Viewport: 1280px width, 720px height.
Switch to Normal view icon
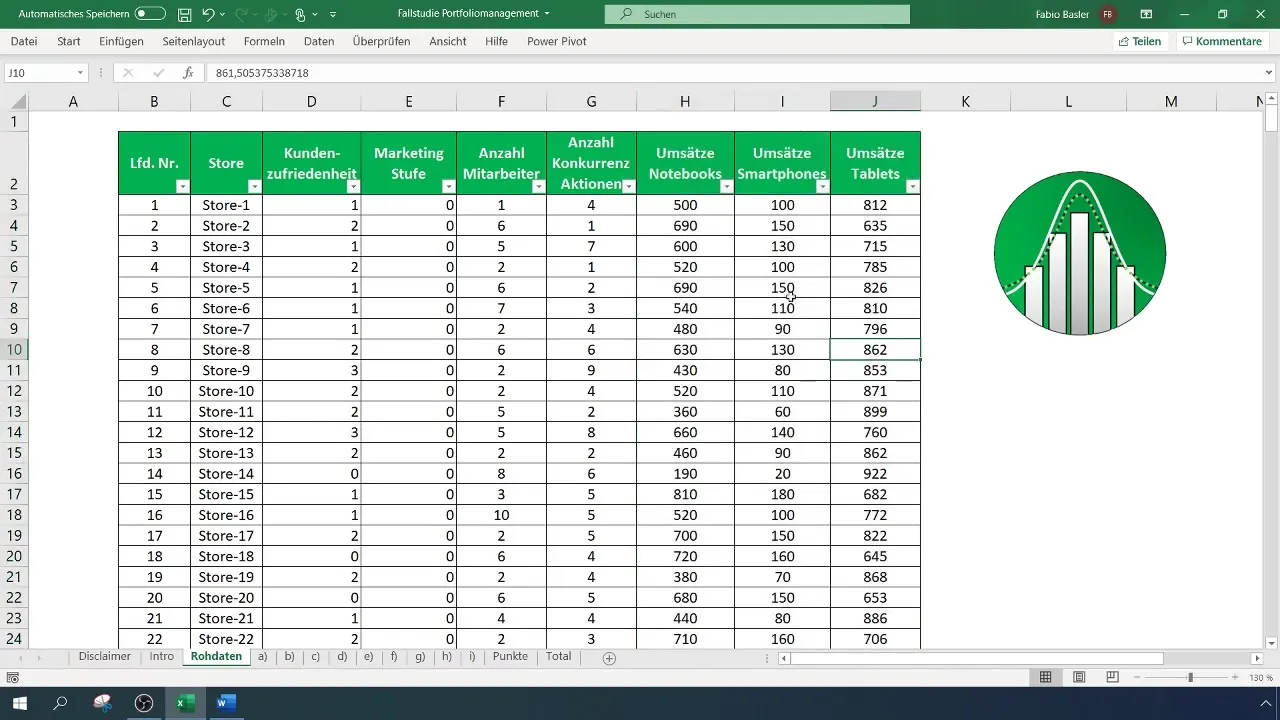(1045, 677)
